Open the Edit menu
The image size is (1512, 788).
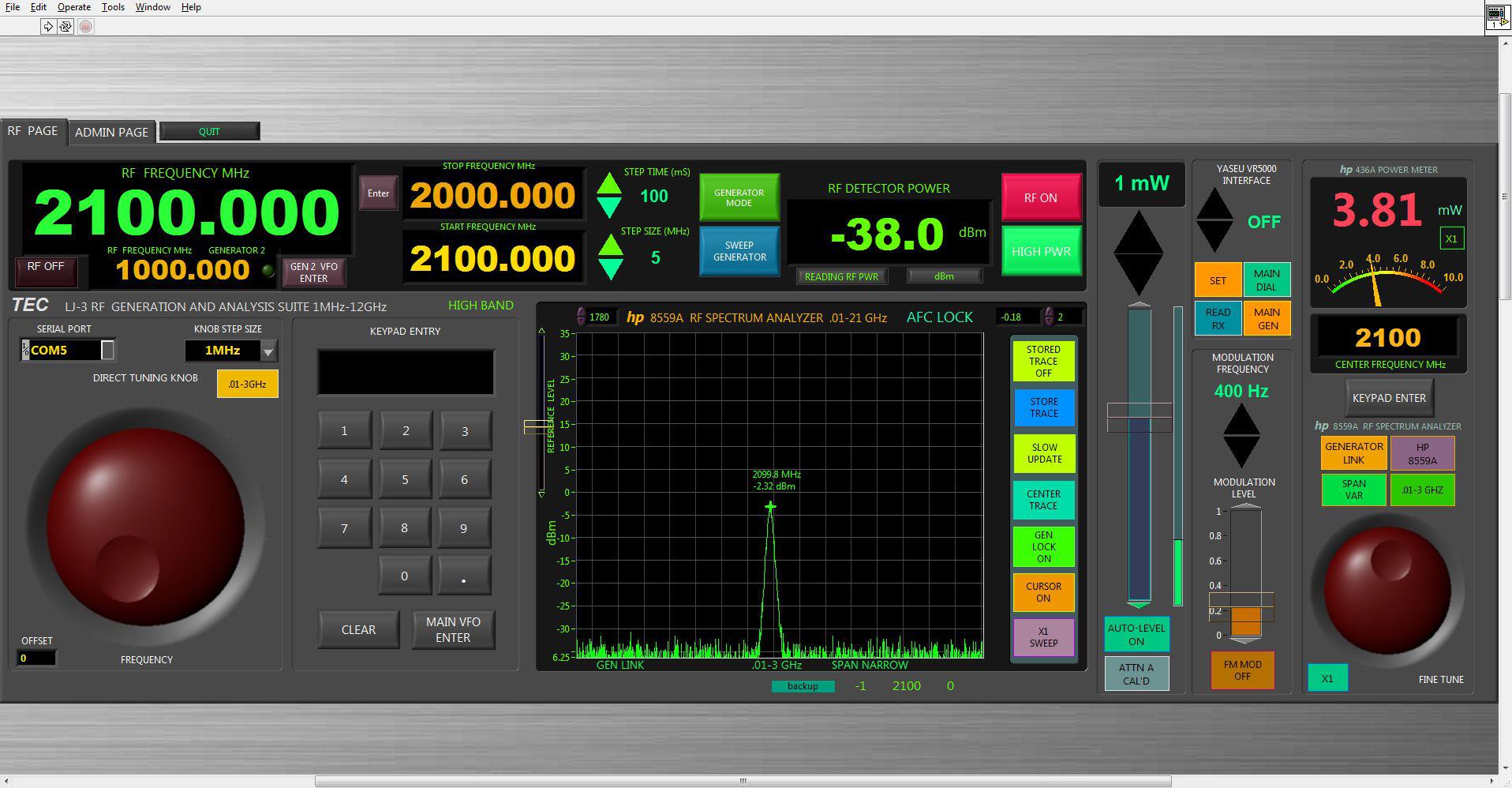coord(38,7)
